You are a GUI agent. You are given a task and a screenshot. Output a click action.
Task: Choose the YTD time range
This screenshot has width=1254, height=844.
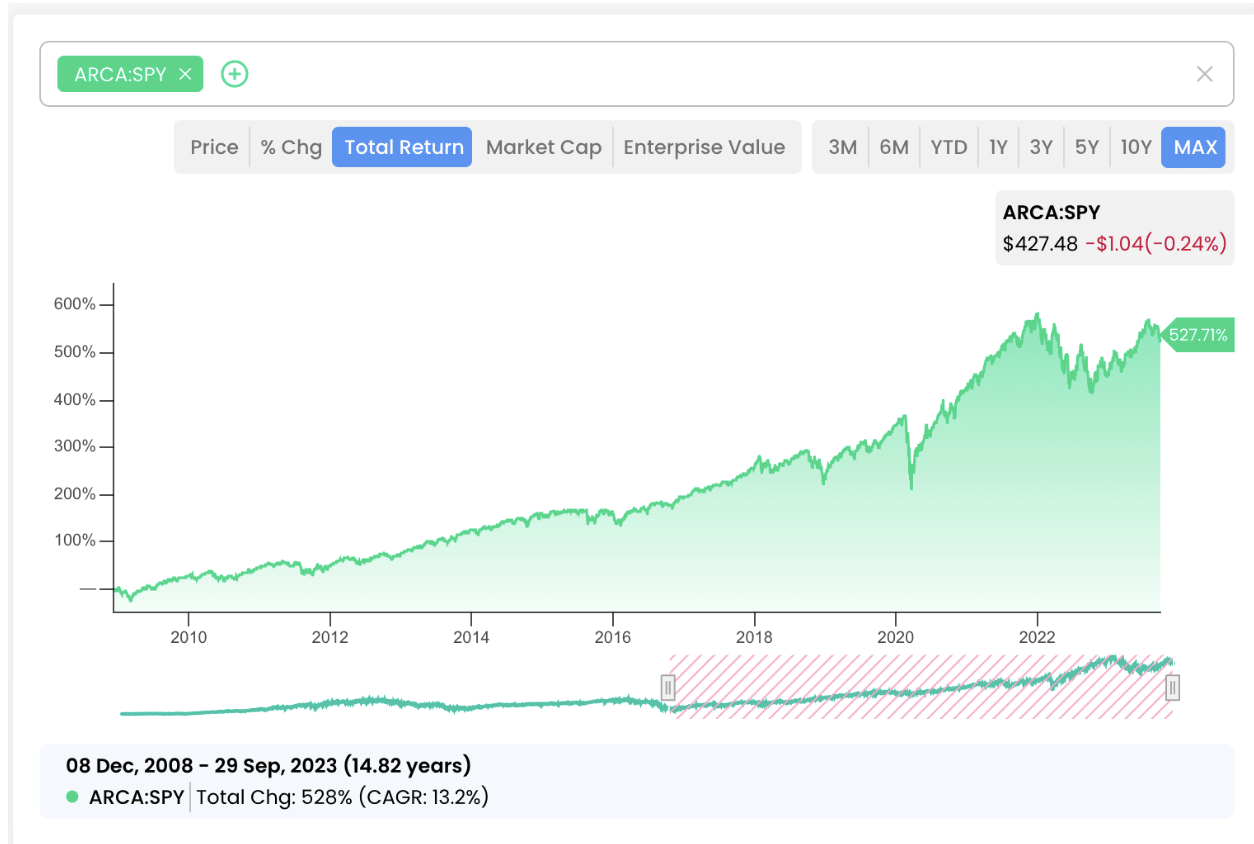point(948,147)
